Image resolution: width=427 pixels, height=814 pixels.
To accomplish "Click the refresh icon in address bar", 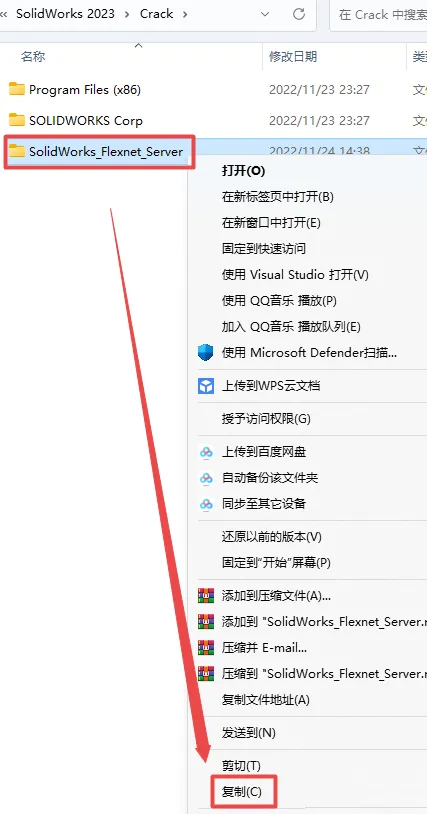I will point(299,14).
